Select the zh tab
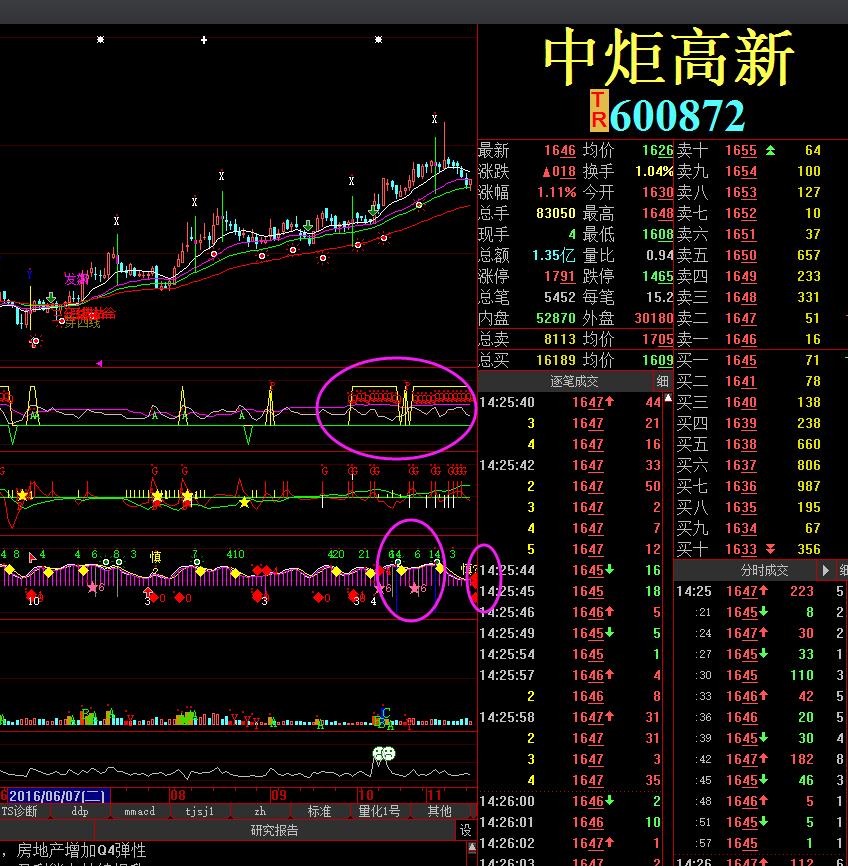This screenshot has width=848, height=866. coord(260,811)
